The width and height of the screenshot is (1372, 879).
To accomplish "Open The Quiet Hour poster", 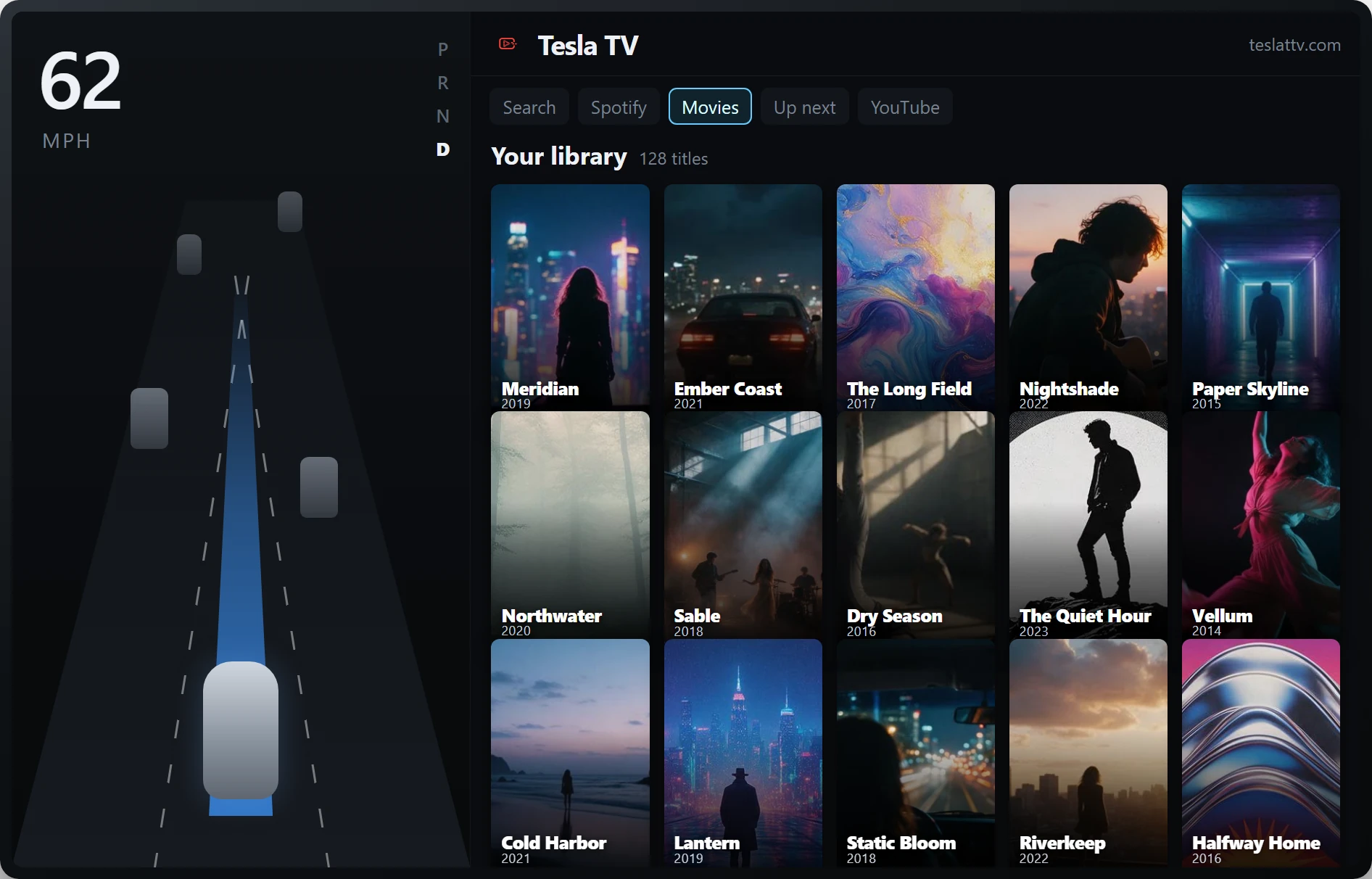I will click(1088, 525).
